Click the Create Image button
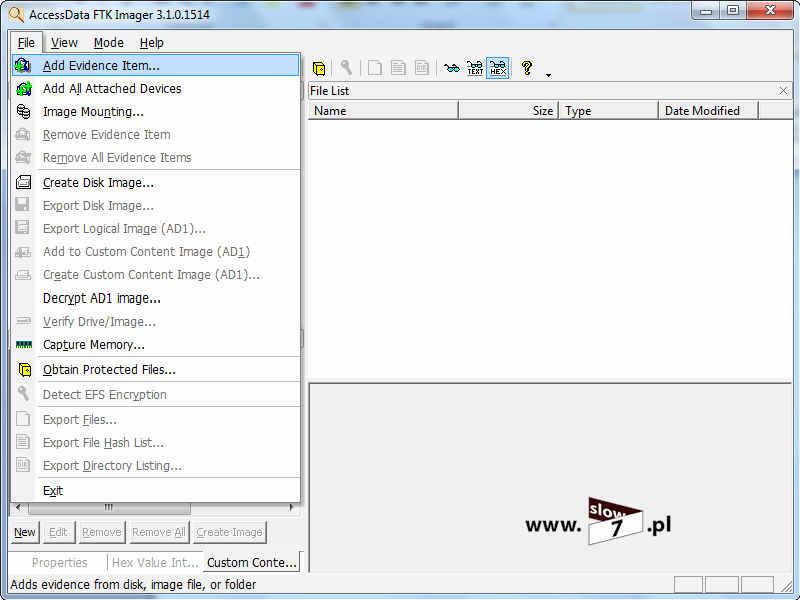Image resolution: width=800 pixels, height=600 pixels. pyautogui.click(x=229, y=532)
